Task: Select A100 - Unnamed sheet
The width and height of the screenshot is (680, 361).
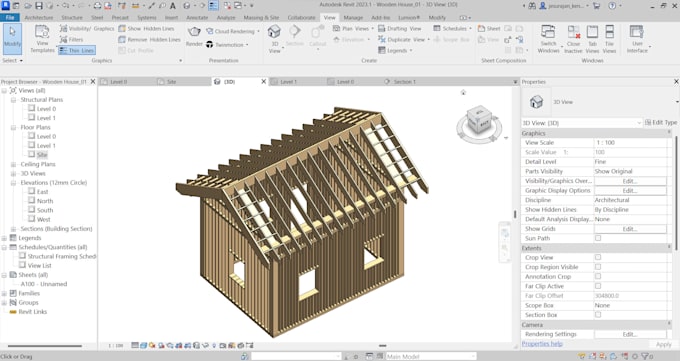Action: [44, 284]
